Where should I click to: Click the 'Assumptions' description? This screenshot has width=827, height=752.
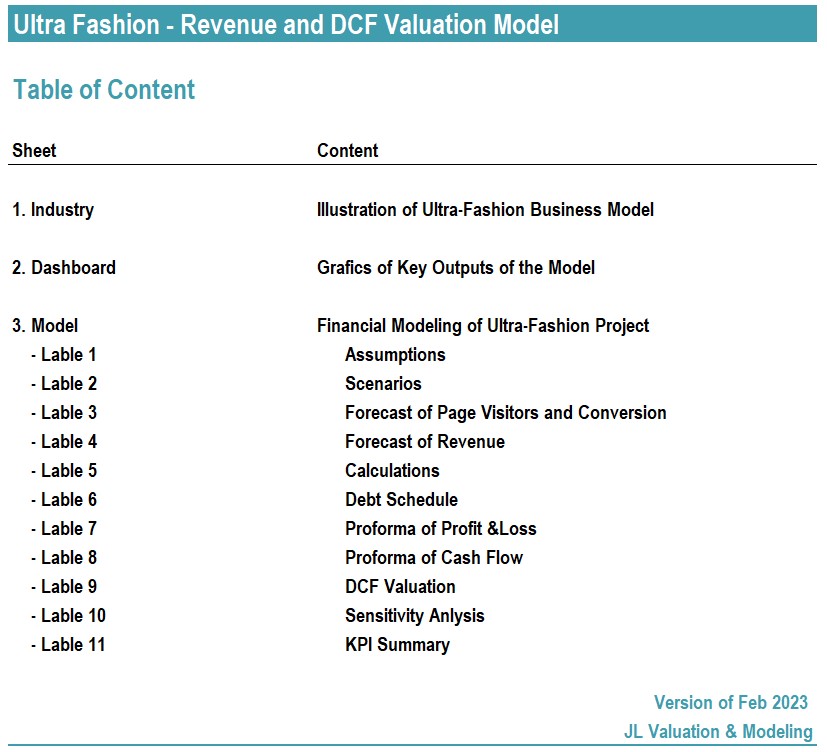click(x=395, y=355)
